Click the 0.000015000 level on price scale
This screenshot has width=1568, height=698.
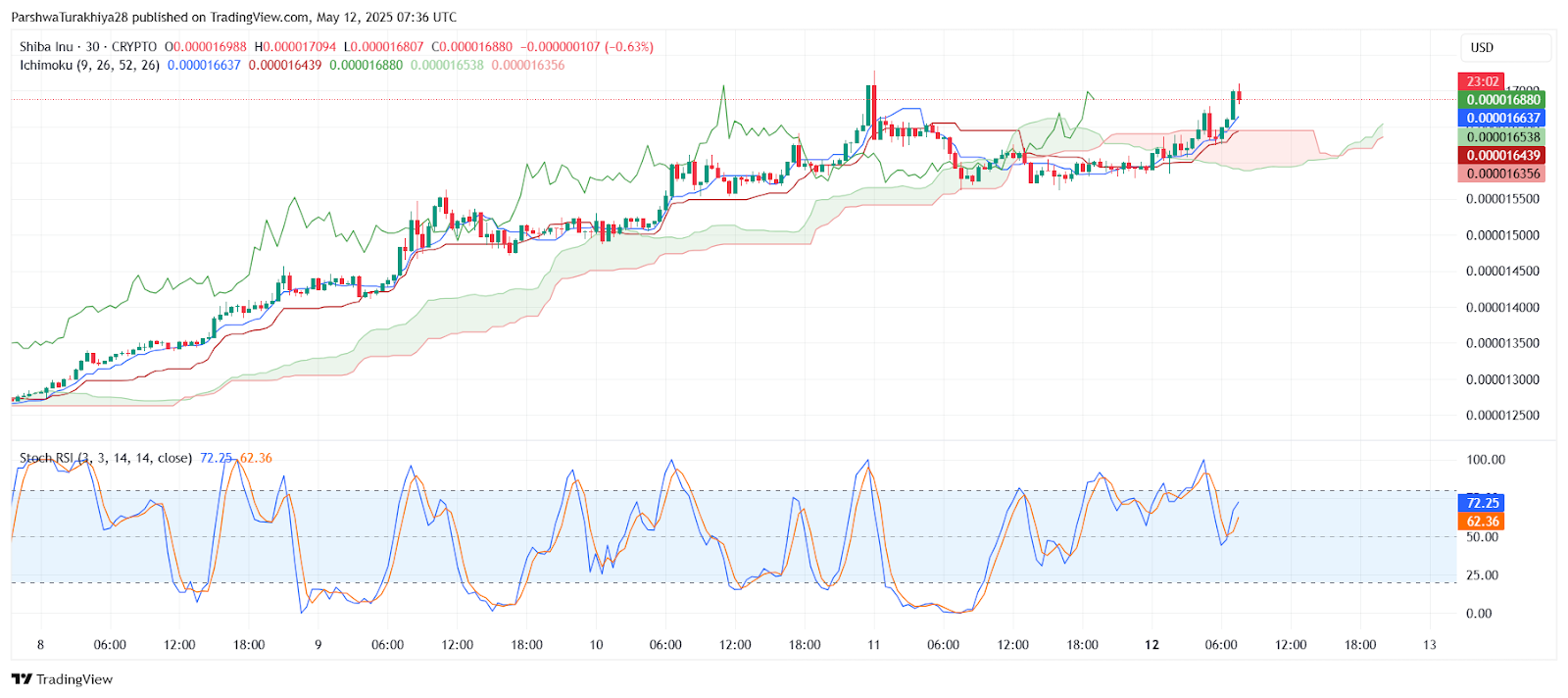pos(1502,235)
